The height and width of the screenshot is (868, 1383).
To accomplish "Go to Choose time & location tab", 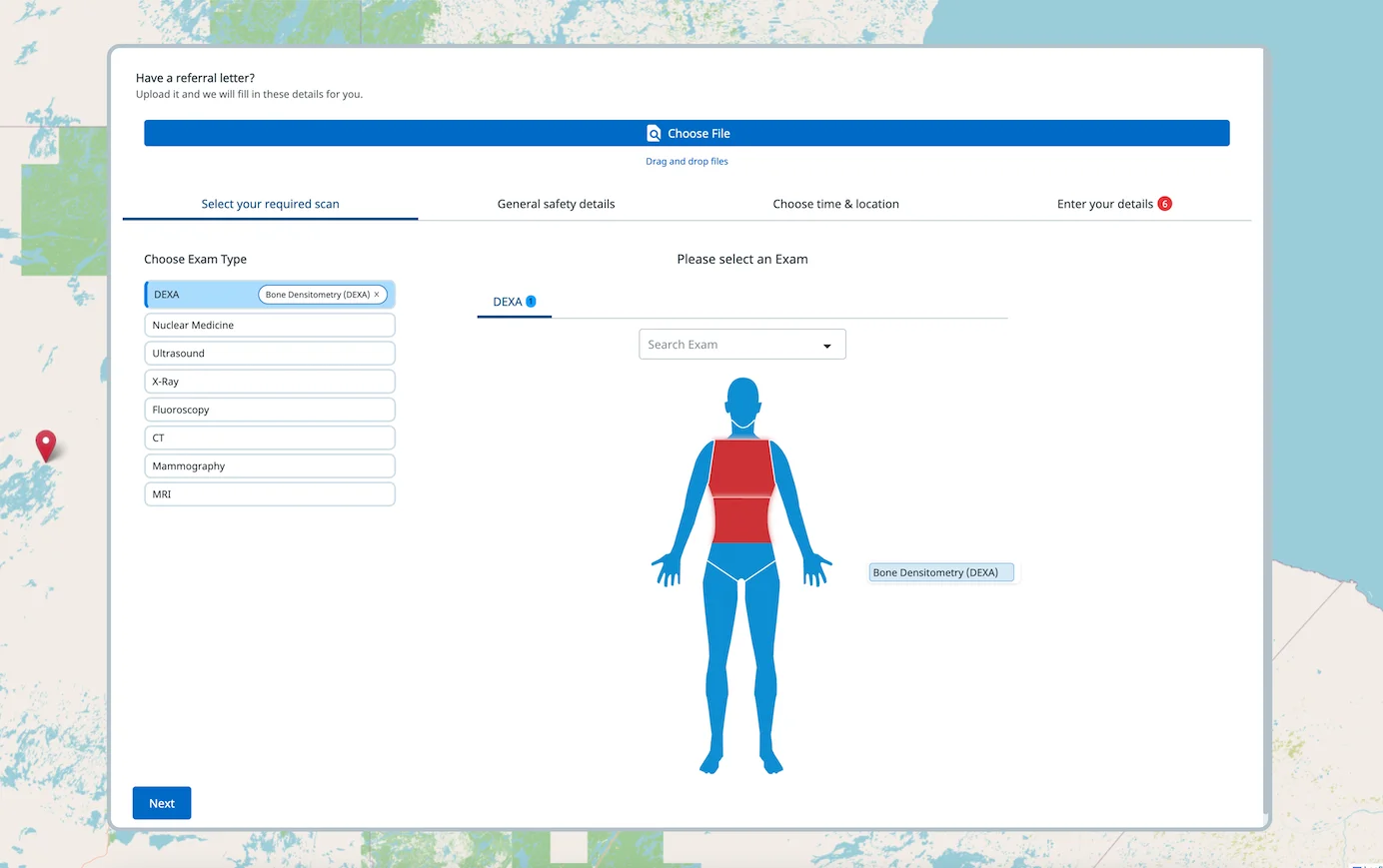I will (x=835, y=204).
